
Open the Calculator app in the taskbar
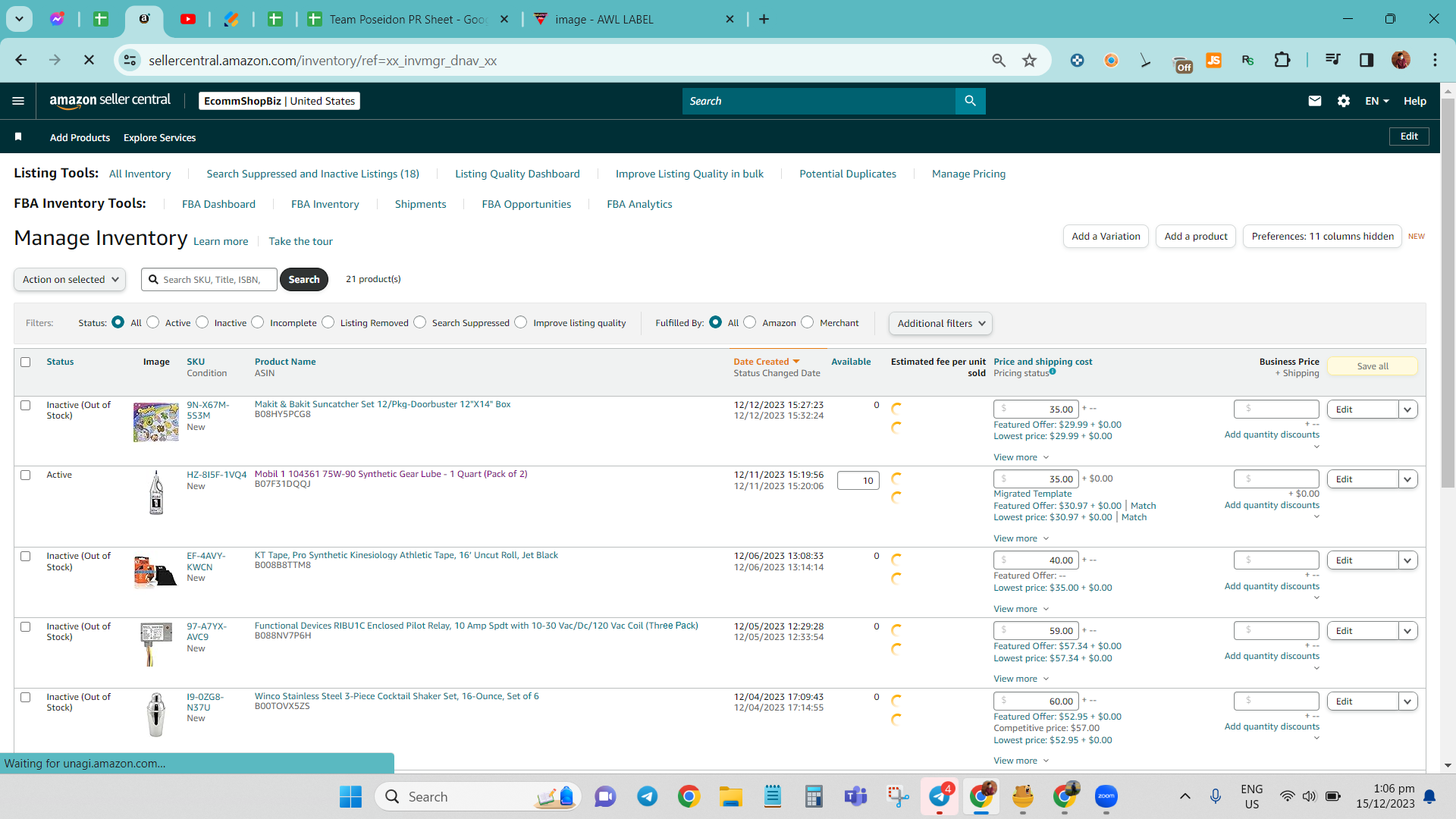coord(814,797)
